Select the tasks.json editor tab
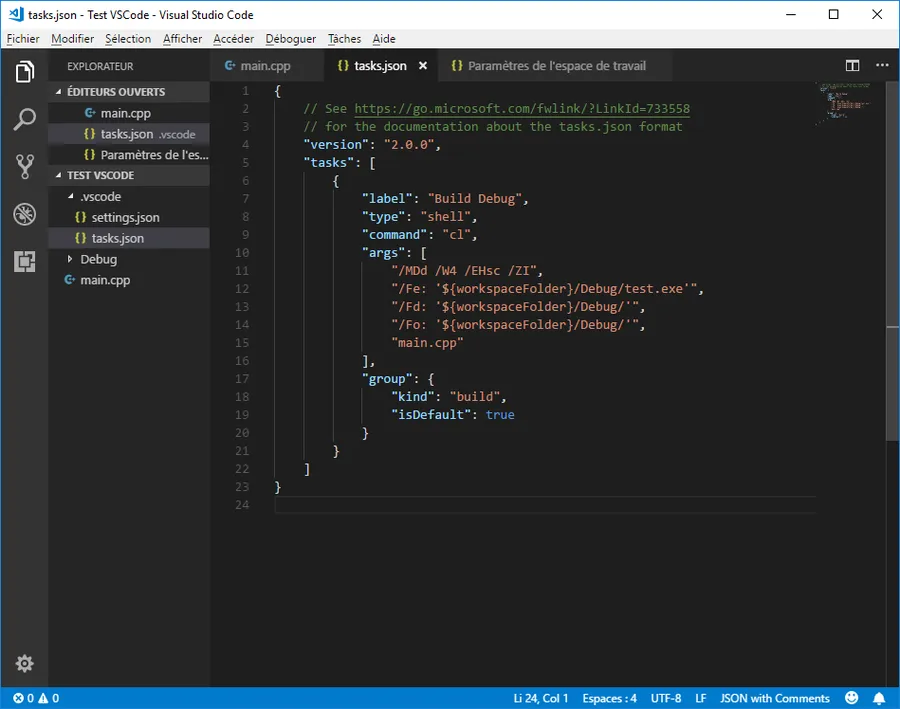 click(x=380, y=65)
